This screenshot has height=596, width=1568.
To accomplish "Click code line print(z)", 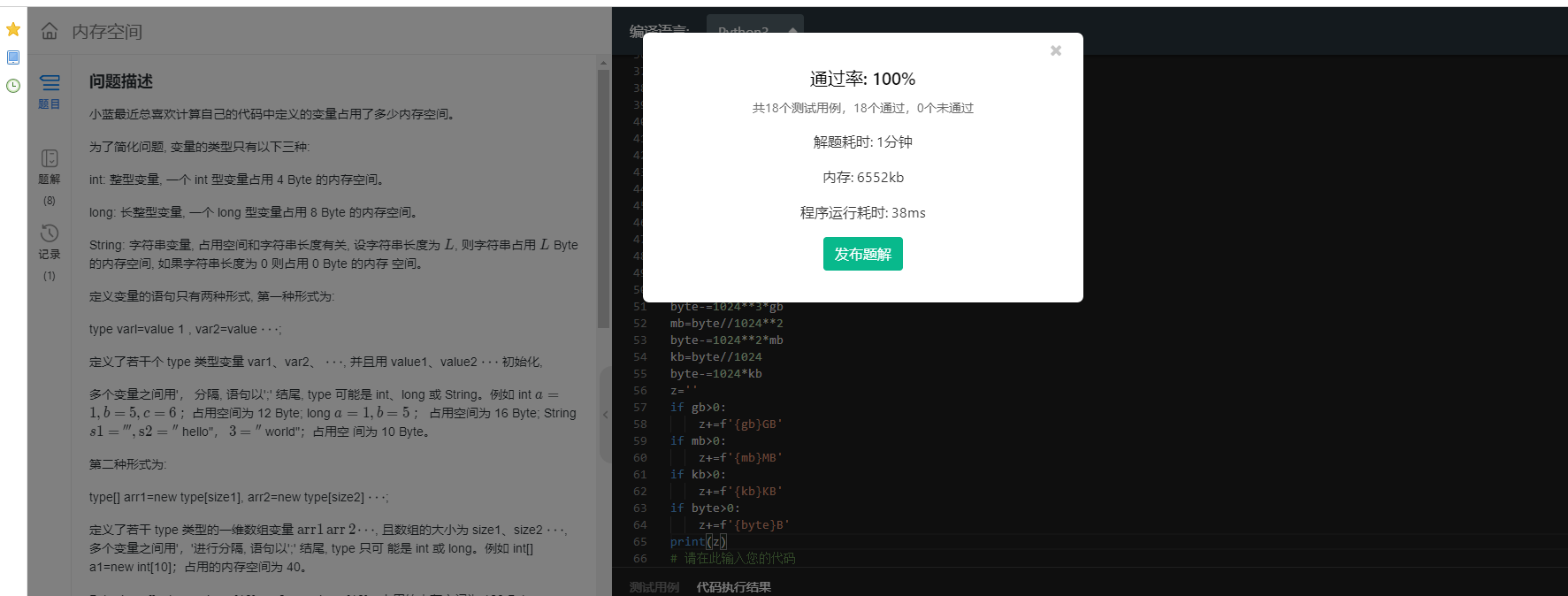I will pyautogui.click(x=699, y=541).
